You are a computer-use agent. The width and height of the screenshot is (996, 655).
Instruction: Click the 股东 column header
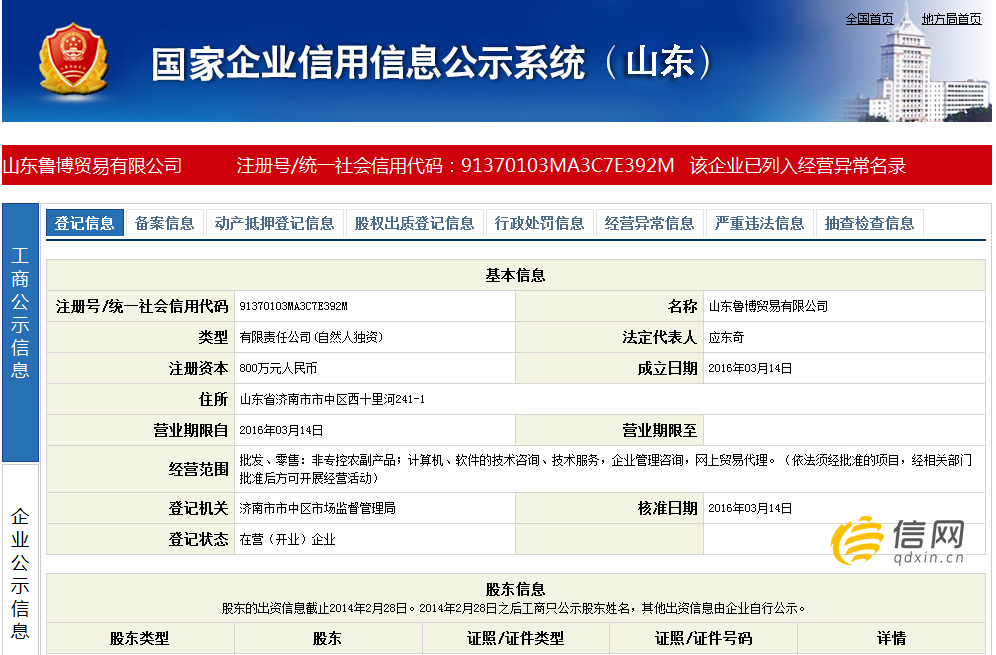pos(328,638)
